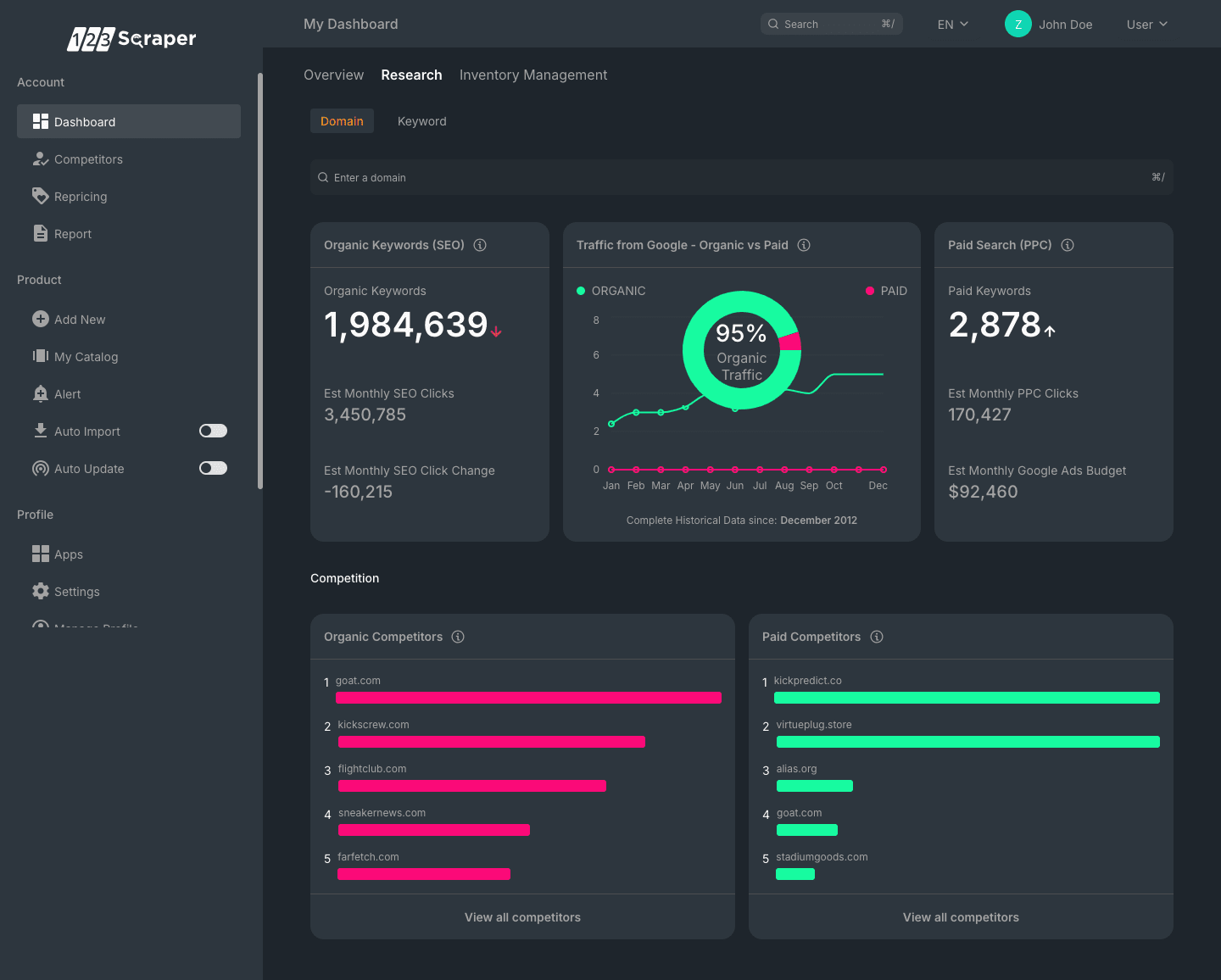Open the EN language dropdown

951,24
